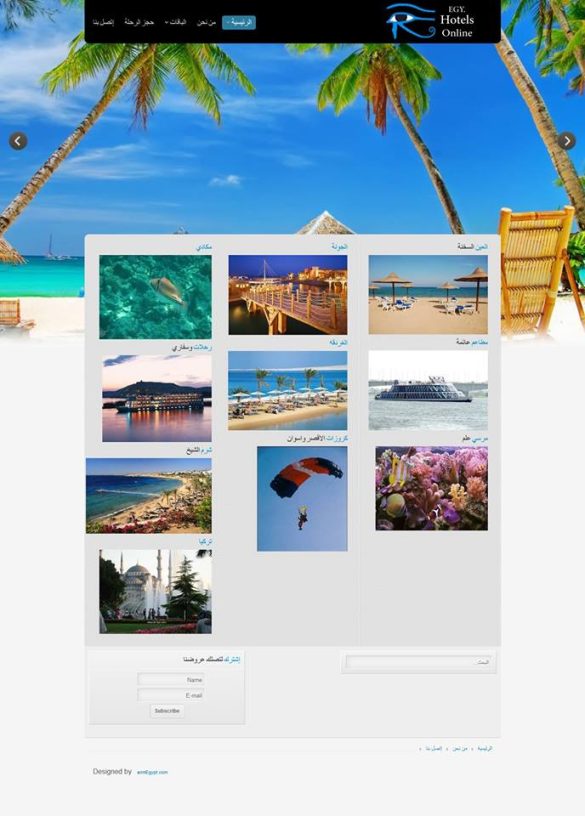Open the parachute skydiving picture
Viewport: 585px width, 816px height.
point(302,499)
